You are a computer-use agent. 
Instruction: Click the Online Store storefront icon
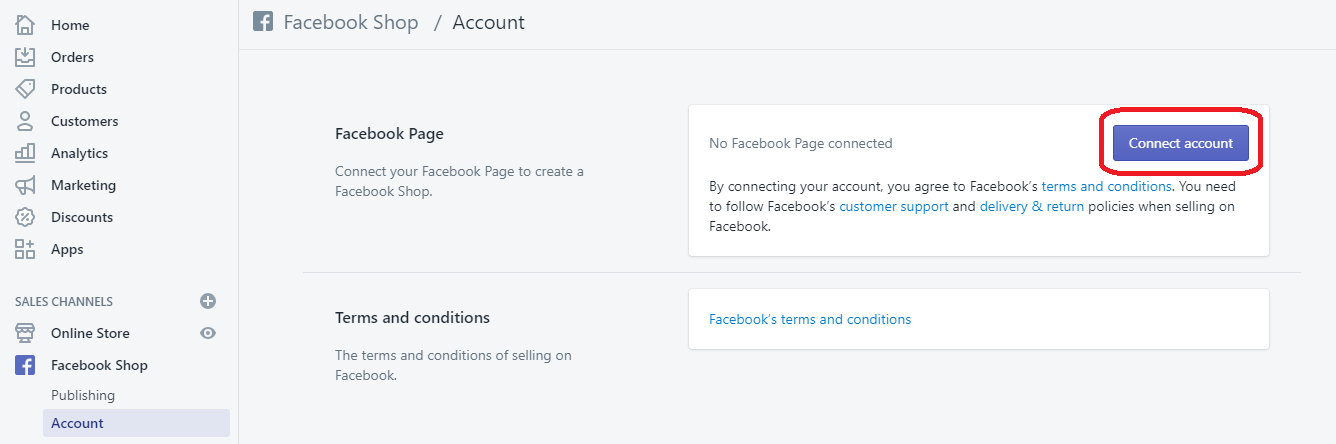(x=25, y=333)
